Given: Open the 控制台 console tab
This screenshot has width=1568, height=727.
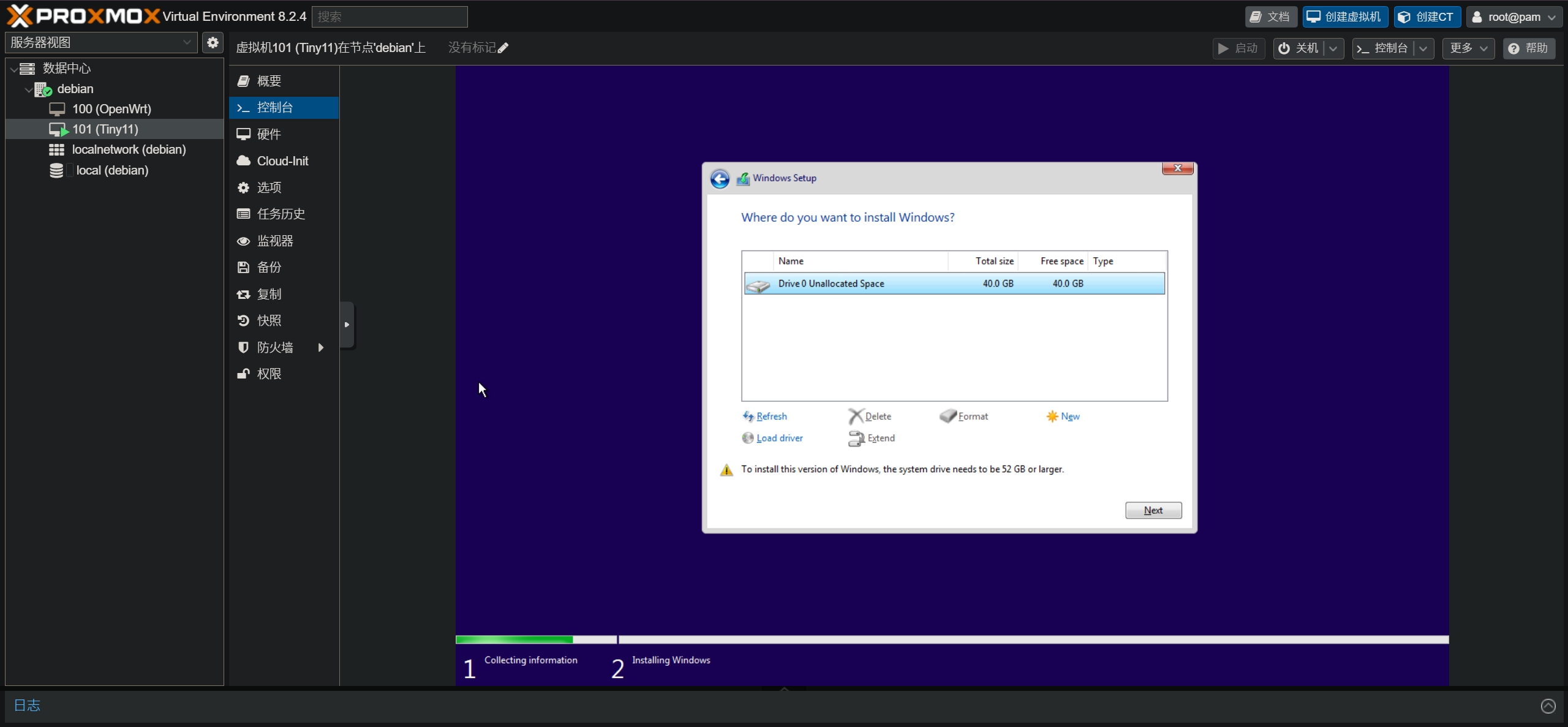Looking at the screenshot, I should pos(284,108).
